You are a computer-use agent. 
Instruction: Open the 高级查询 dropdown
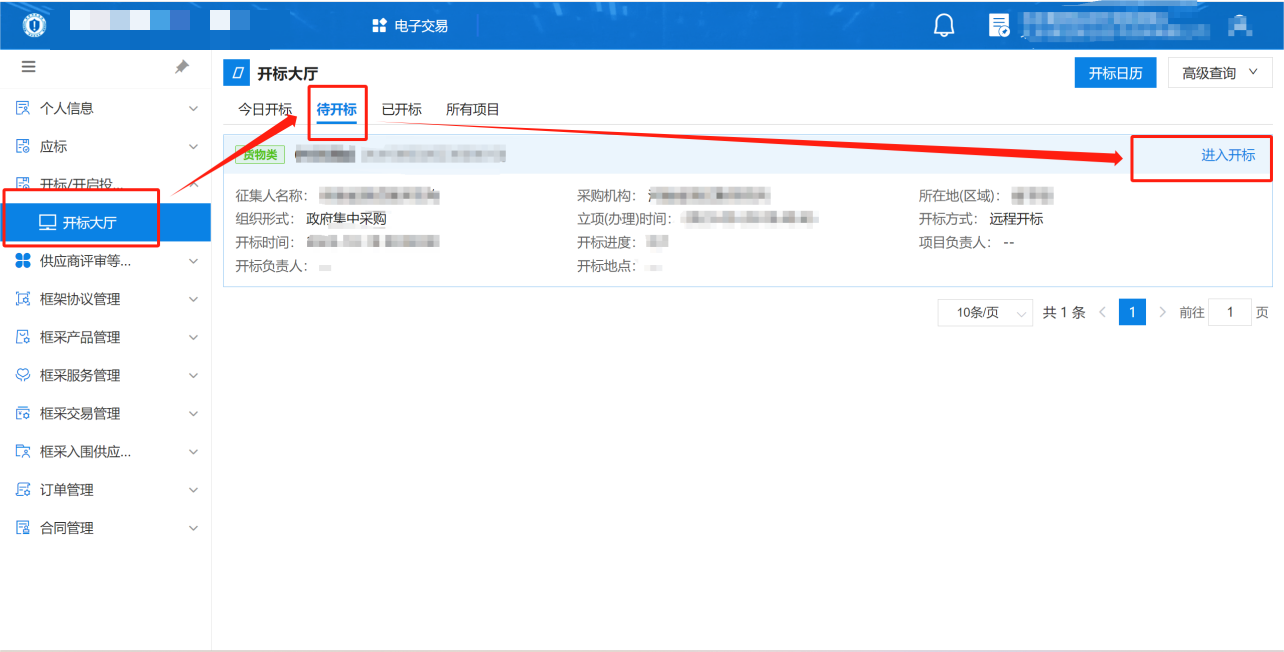point(1220,73)
